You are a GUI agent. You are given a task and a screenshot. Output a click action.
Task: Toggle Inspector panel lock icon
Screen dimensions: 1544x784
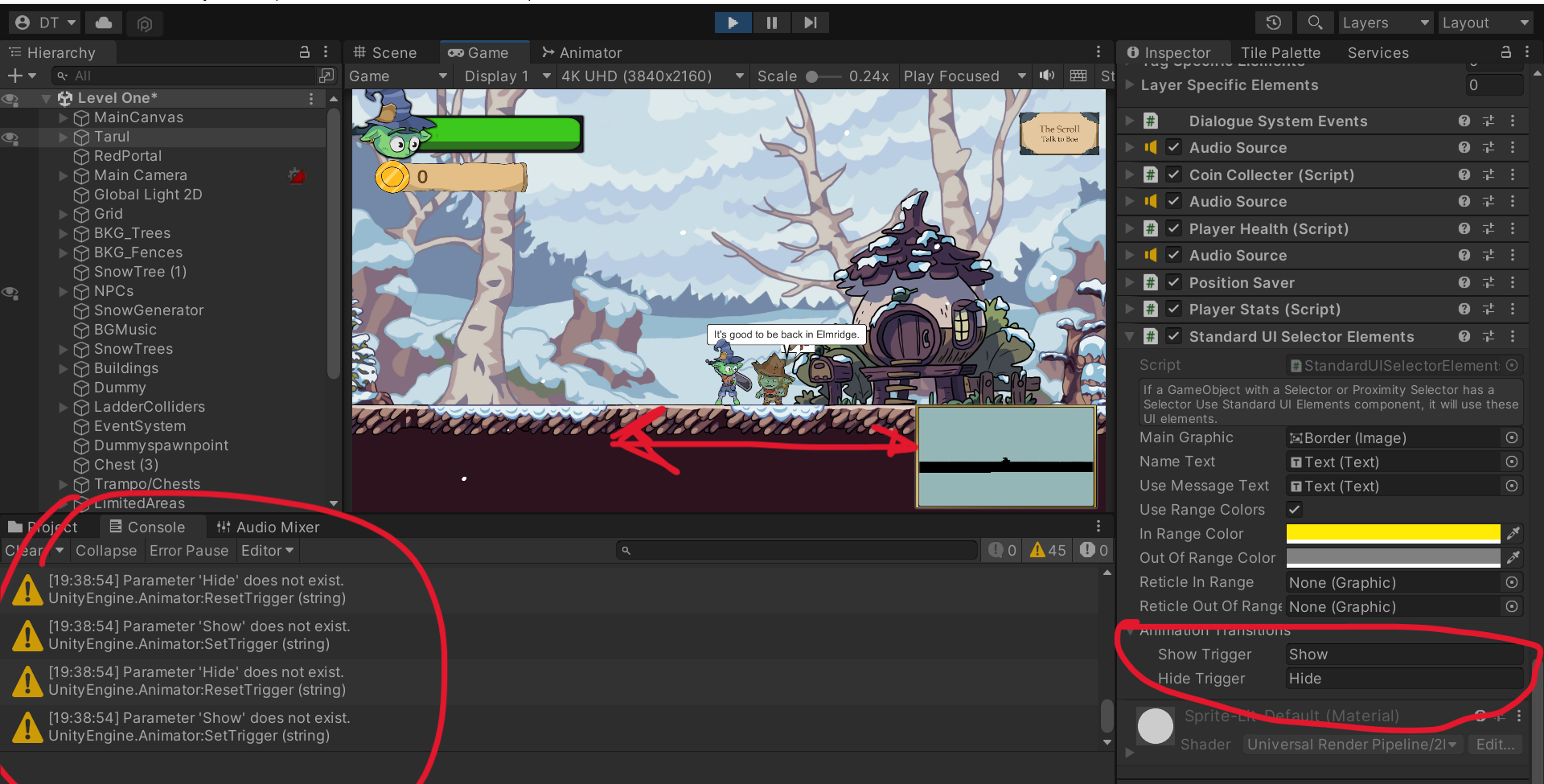[1505, 52]
